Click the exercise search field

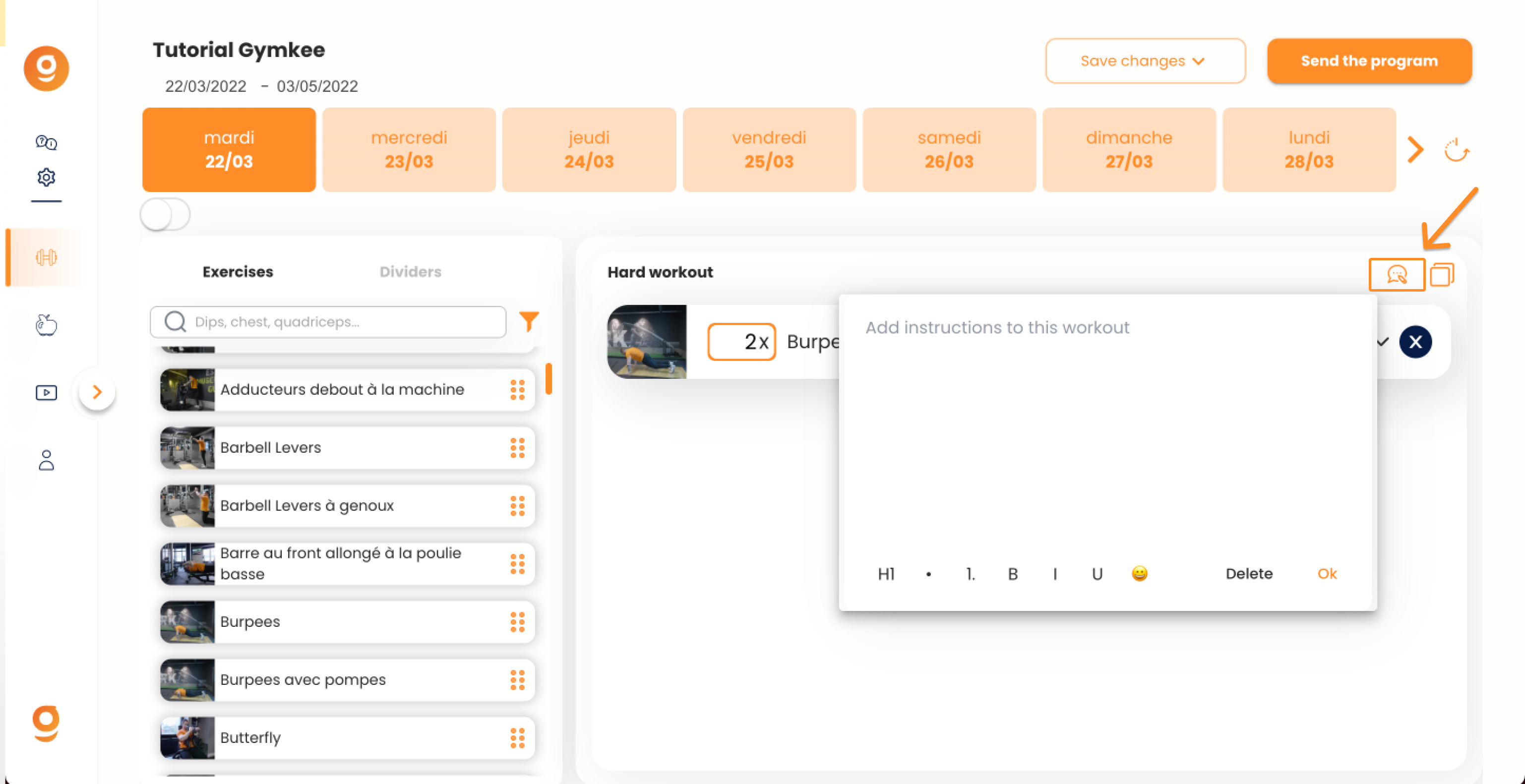pos(328,321)
